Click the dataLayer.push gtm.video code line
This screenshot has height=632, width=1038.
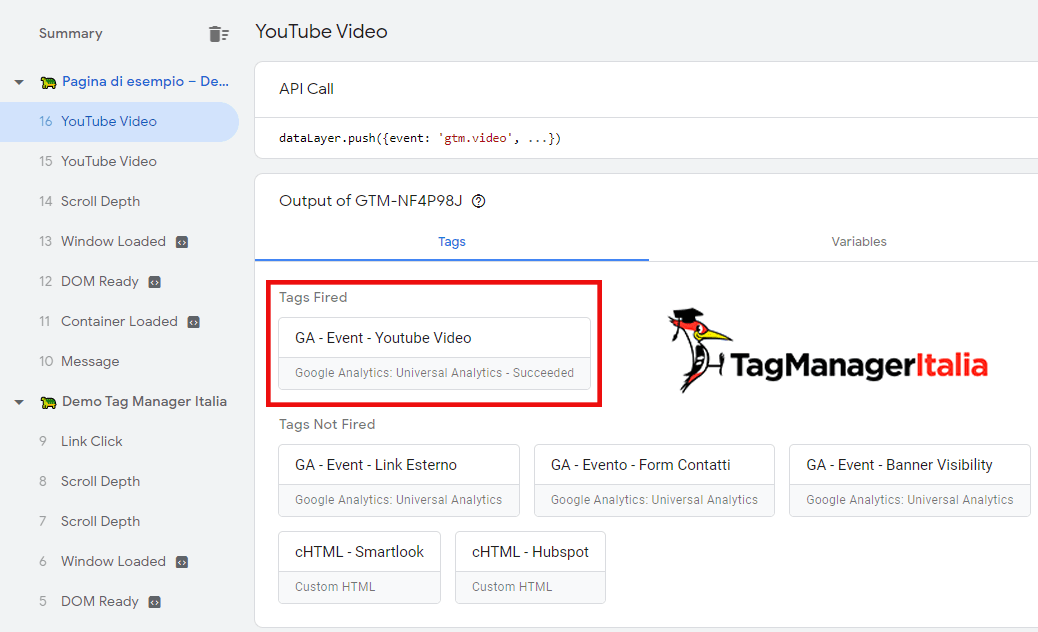coord(420,138)
